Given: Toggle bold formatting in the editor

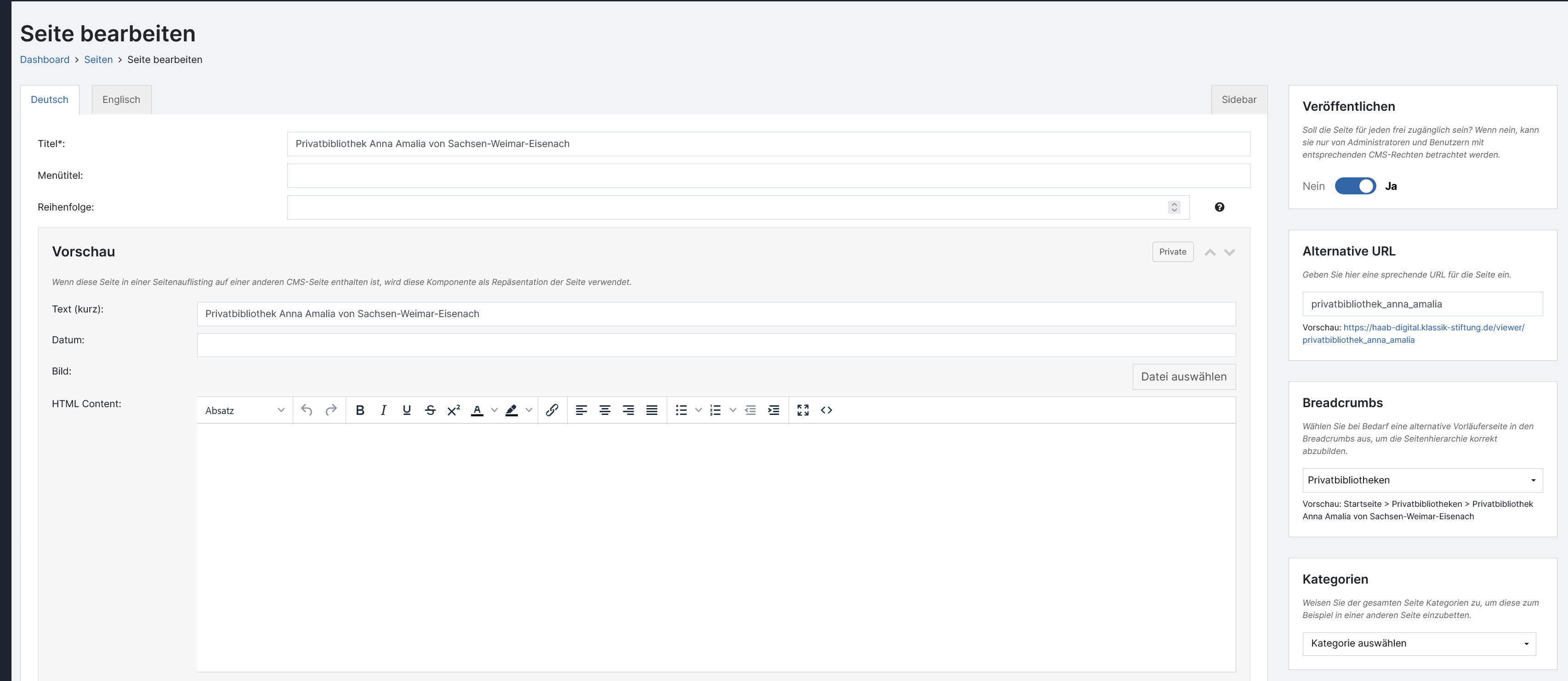Looking at the screenshot, I should click(360, 410).
